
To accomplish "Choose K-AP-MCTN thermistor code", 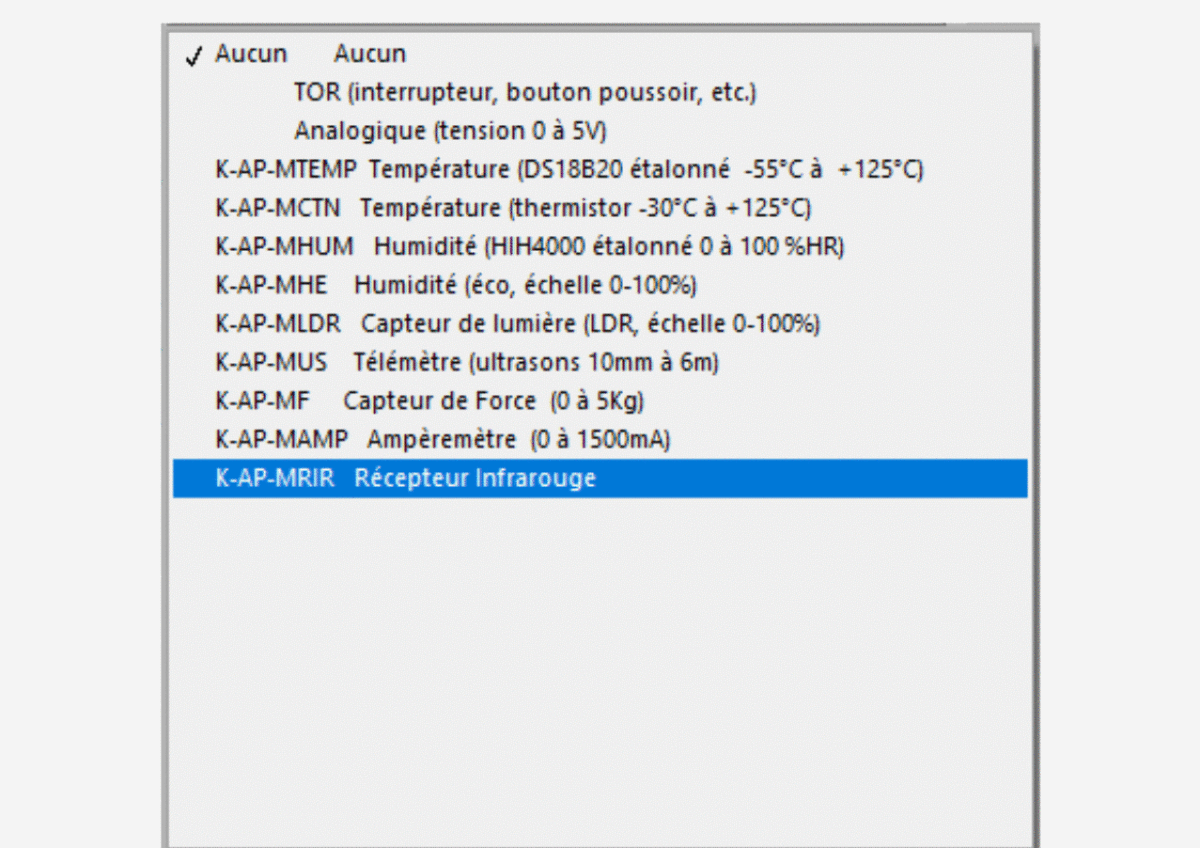I will (x=278, y=208).
